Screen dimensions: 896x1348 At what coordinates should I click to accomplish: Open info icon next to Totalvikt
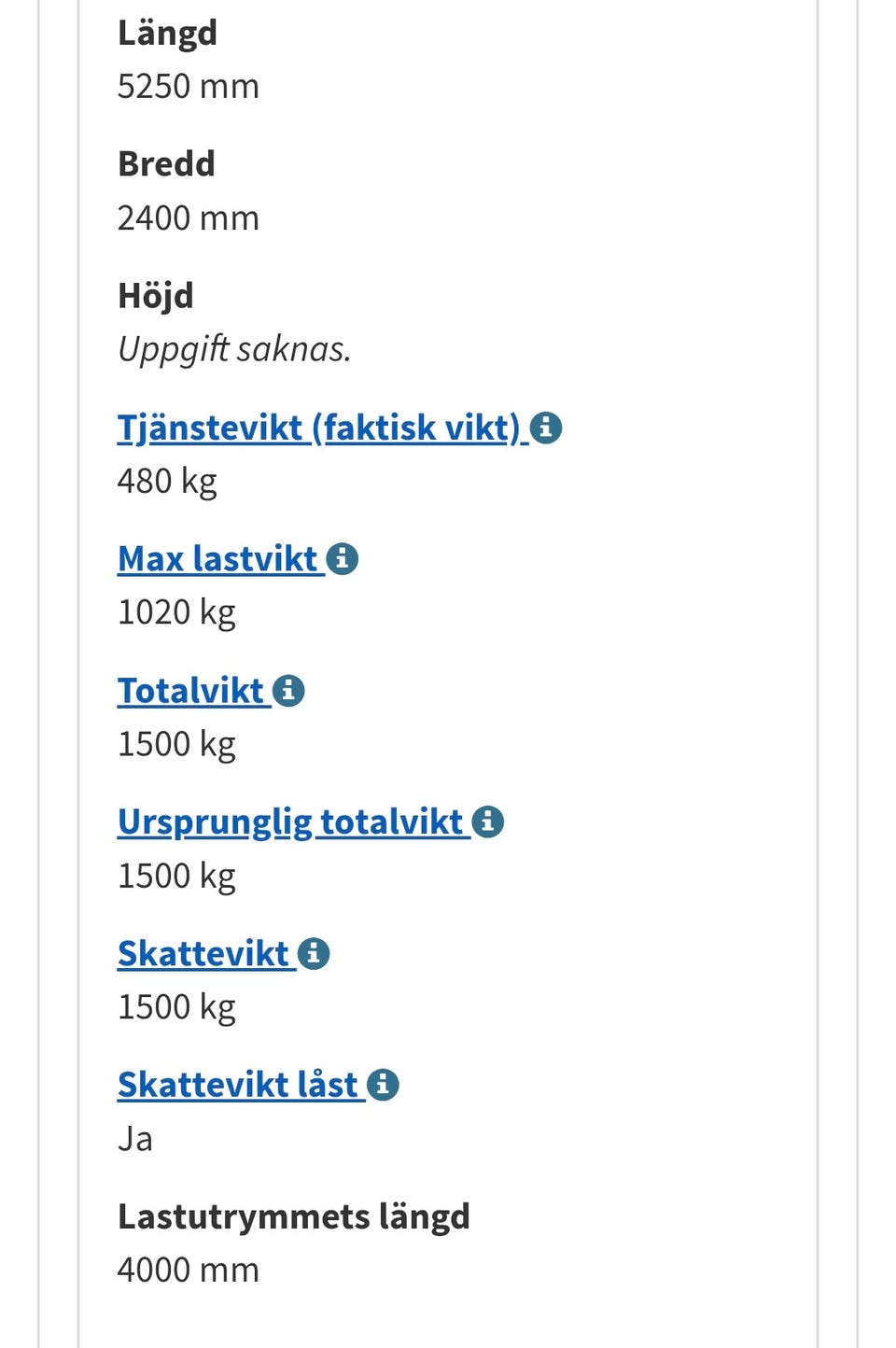(x=288, y=691)
